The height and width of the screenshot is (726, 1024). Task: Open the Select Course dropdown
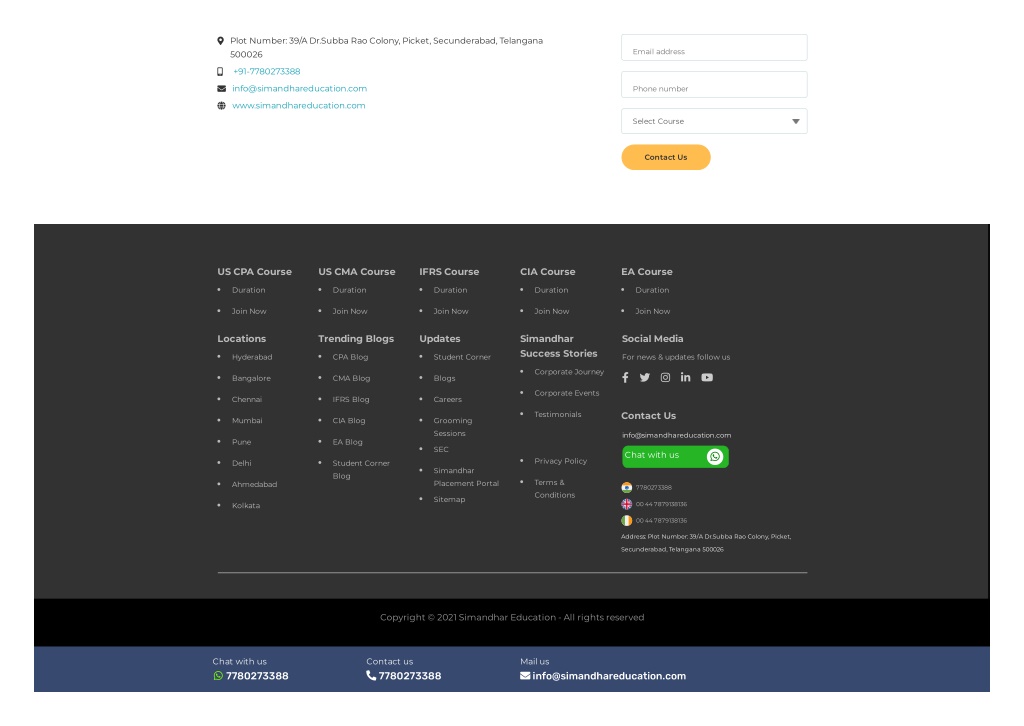pyautogui.click(x=714, y=121)
